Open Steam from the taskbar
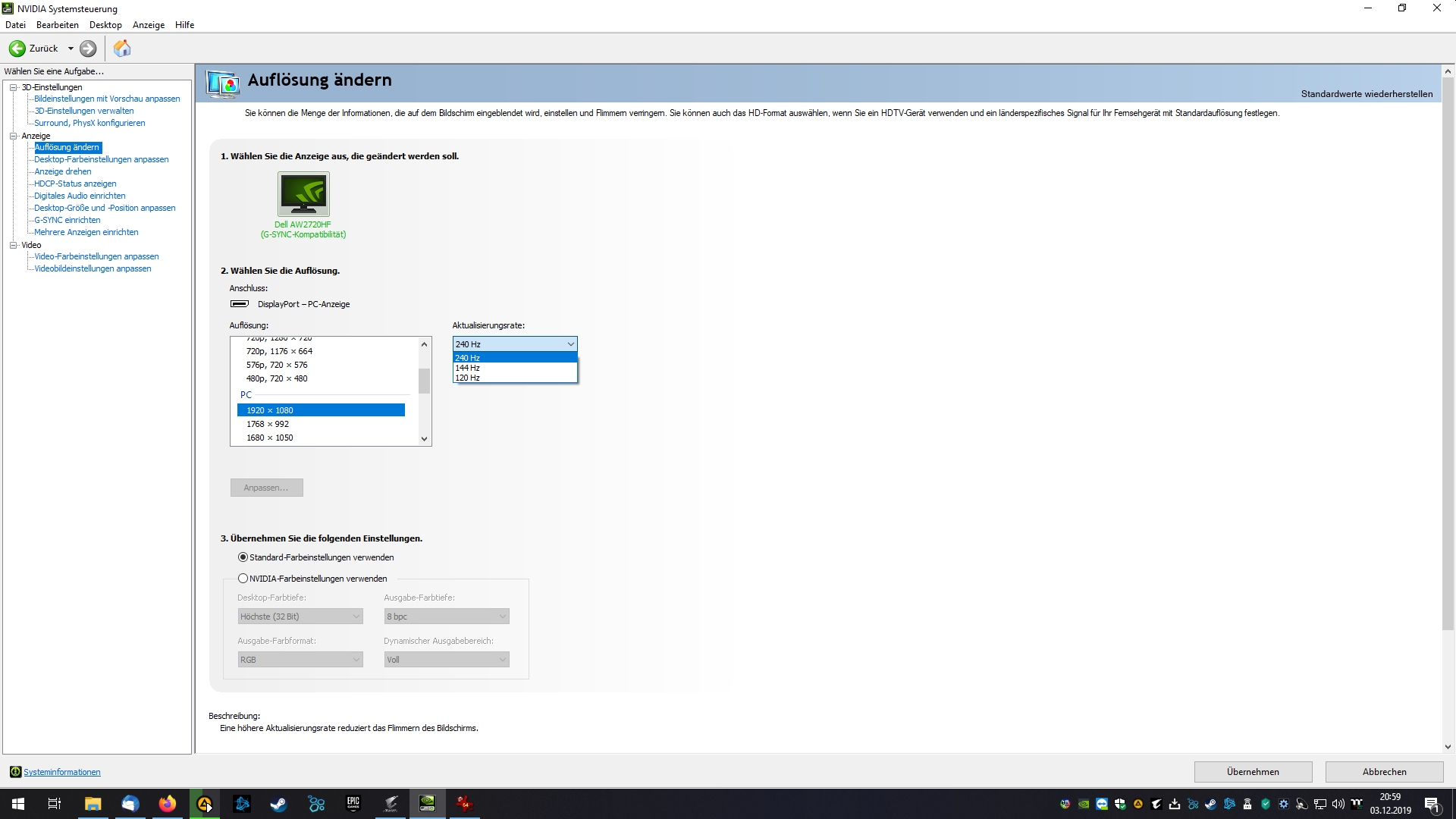Screen dimensions: 1456x819 (278, 804)
